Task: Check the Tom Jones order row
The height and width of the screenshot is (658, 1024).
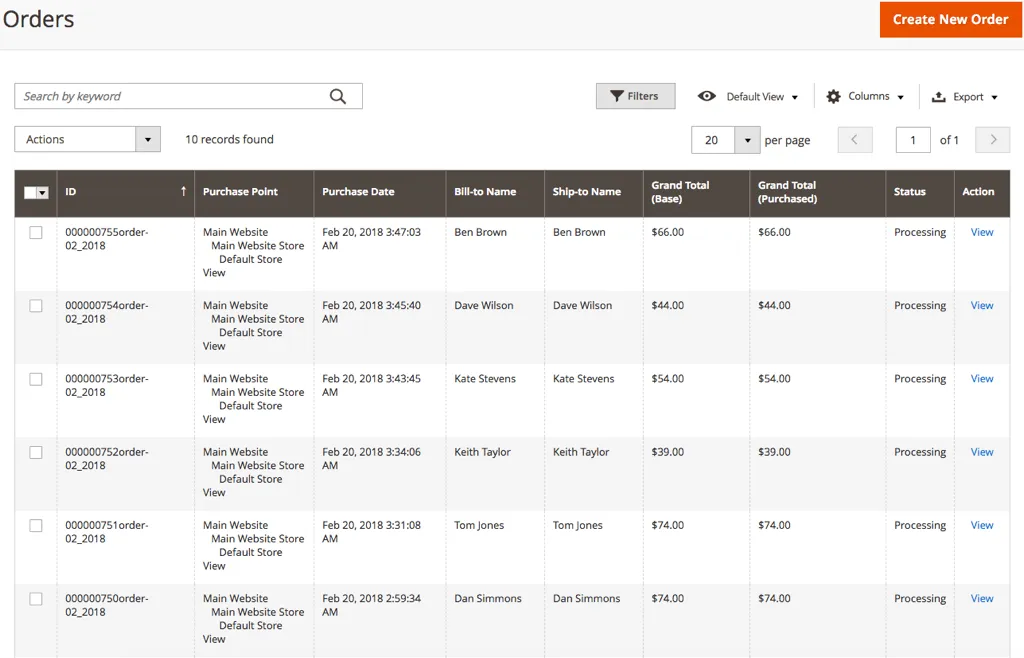Action: click(x=36, y=525)
